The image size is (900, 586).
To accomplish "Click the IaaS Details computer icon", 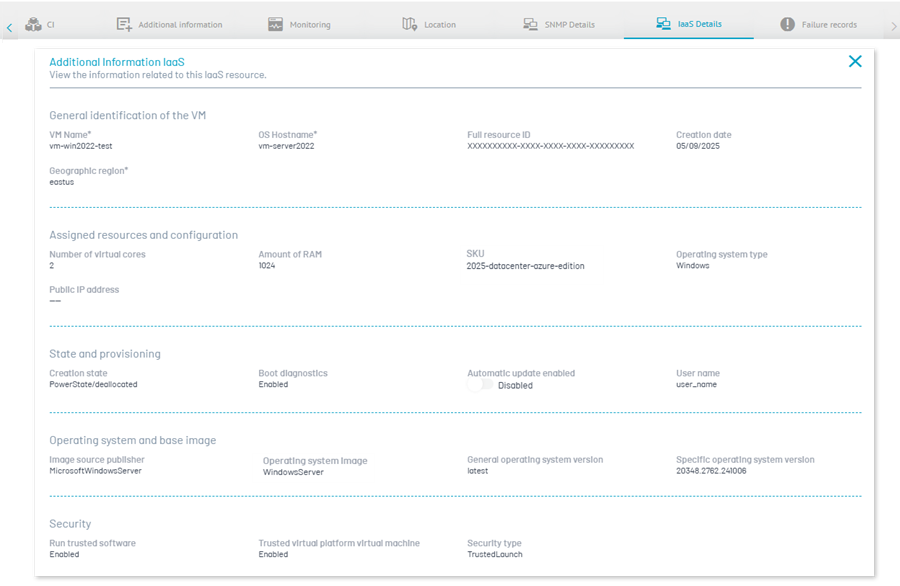I will [x=663, y=23].
